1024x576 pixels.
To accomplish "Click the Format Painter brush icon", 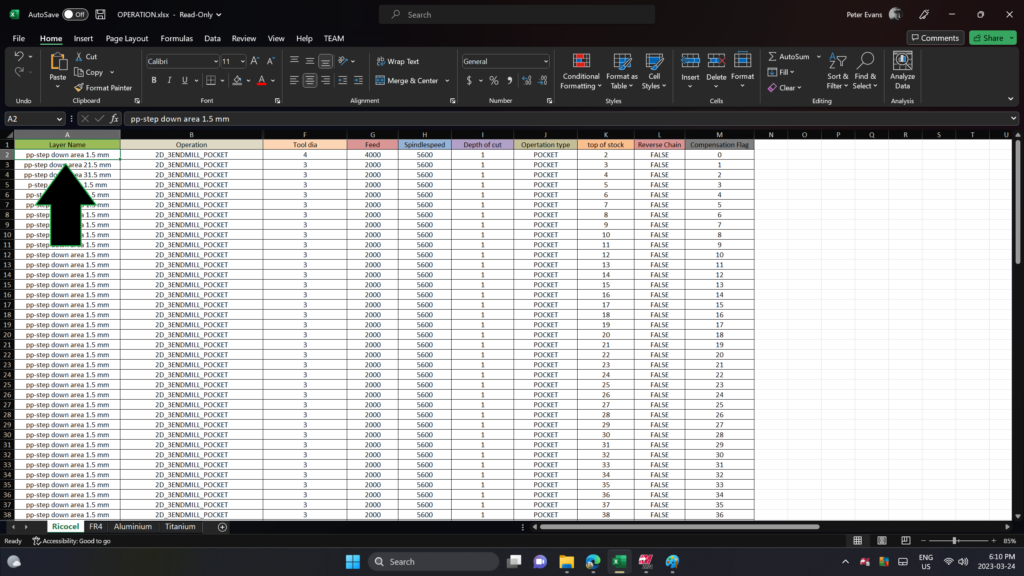I will pos(79,88).
